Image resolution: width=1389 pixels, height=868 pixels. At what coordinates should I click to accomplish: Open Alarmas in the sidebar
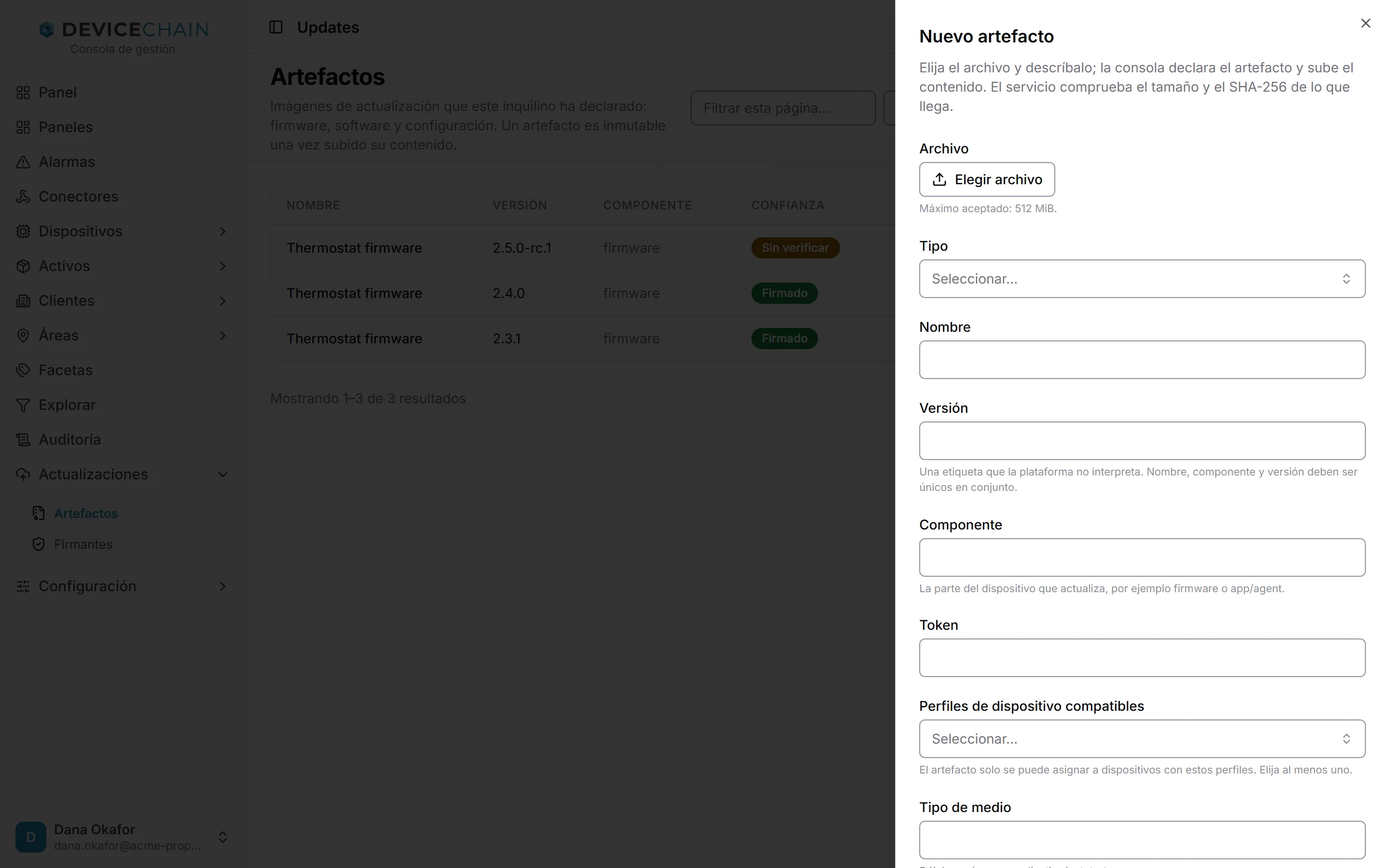click(x=67, y=162)
